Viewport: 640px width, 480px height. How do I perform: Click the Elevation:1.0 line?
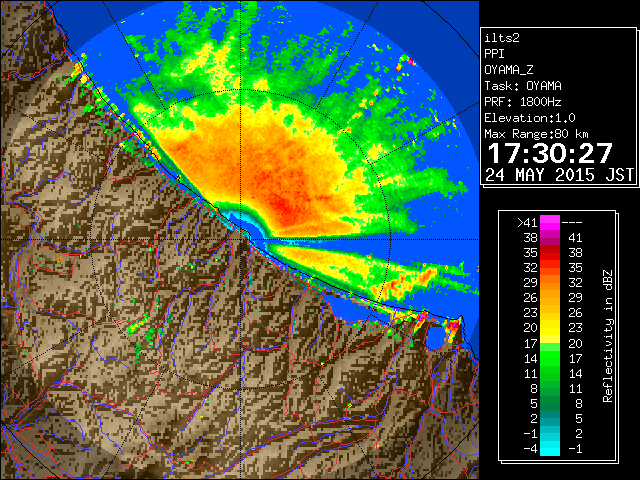(x=530, y=118)
